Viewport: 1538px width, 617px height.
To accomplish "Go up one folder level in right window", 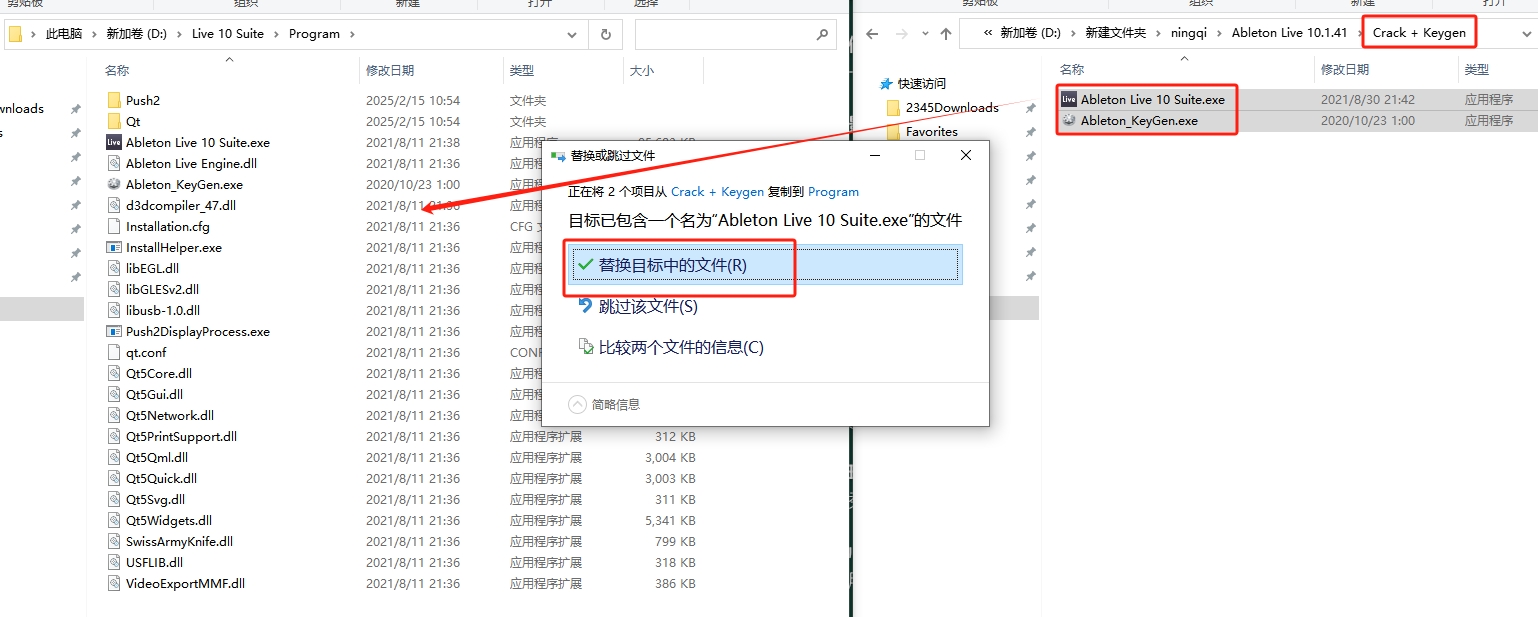I will 946,33.
